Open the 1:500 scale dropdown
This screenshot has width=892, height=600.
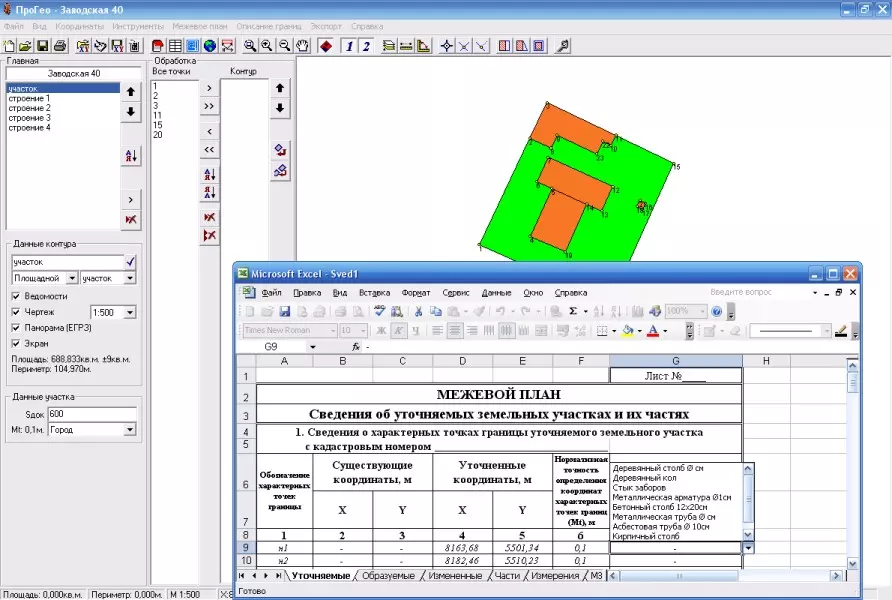coord(130,312)
